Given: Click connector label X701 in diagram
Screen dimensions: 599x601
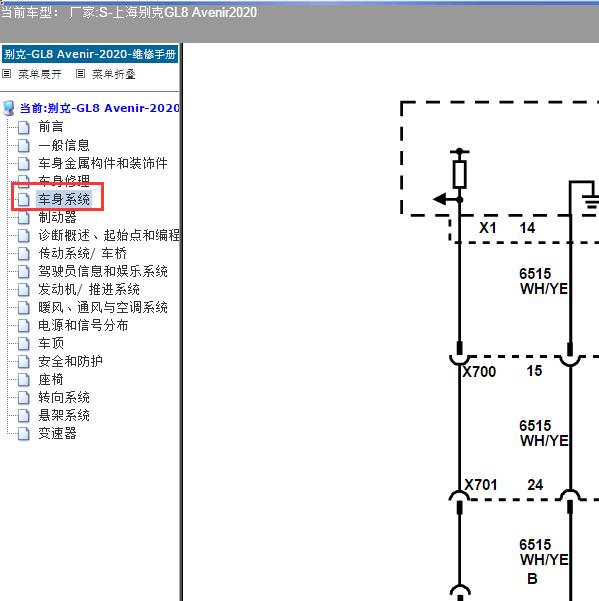Looking at the screenshot, I should click(x=481, y=485).
